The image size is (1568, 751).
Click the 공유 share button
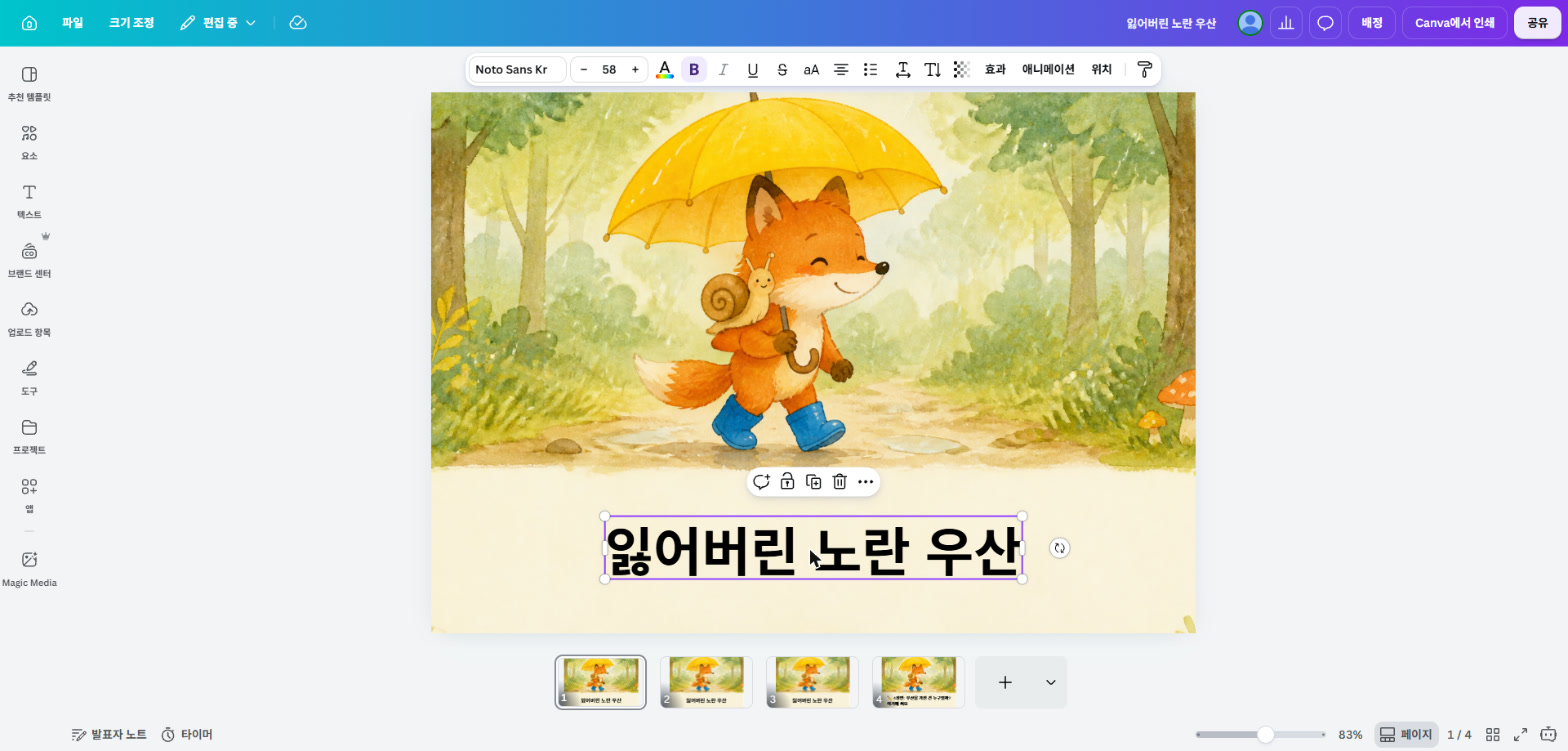(1537, 23)
